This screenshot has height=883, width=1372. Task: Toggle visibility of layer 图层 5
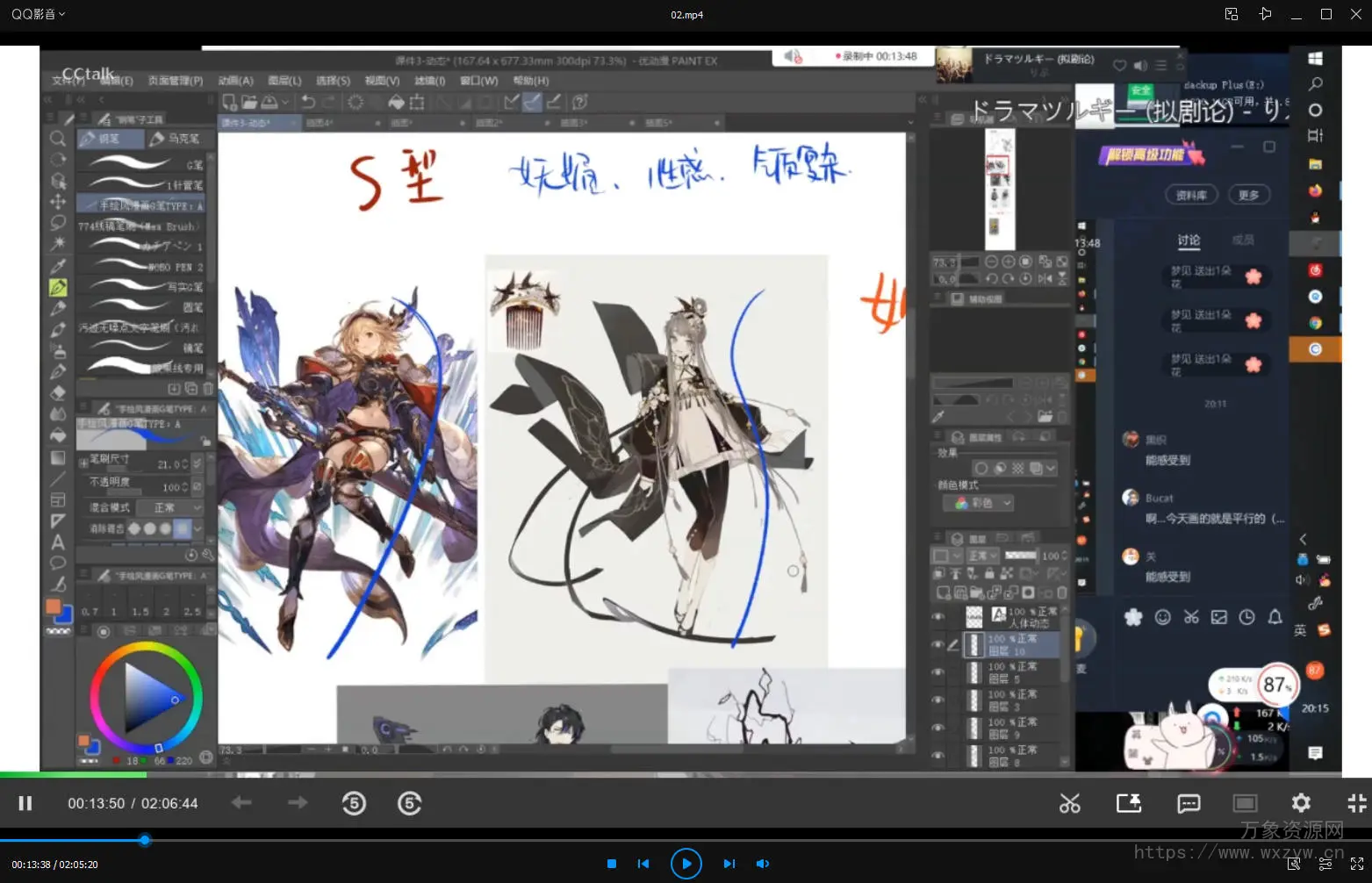937,673
